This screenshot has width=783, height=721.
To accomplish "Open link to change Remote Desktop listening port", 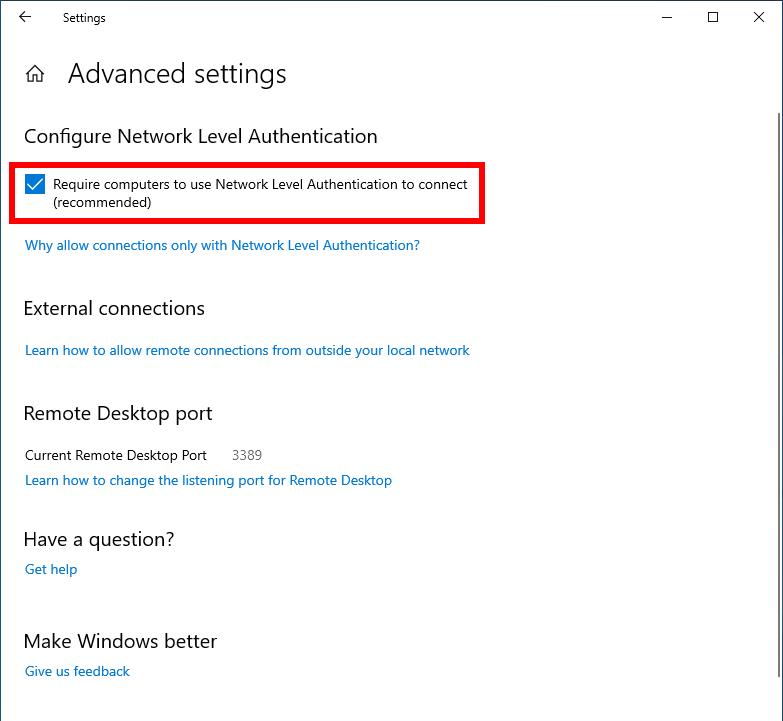I will pos(208,480).
